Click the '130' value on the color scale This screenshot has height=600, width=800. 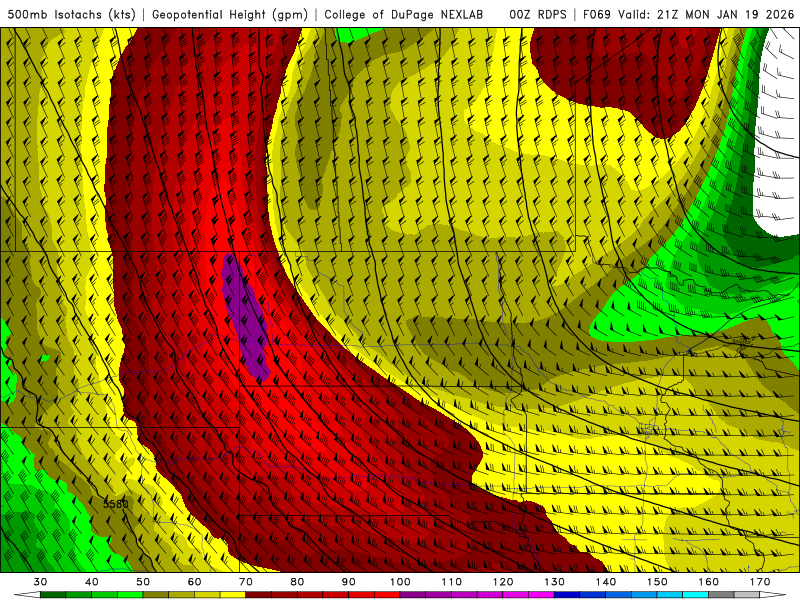[555, 582]
